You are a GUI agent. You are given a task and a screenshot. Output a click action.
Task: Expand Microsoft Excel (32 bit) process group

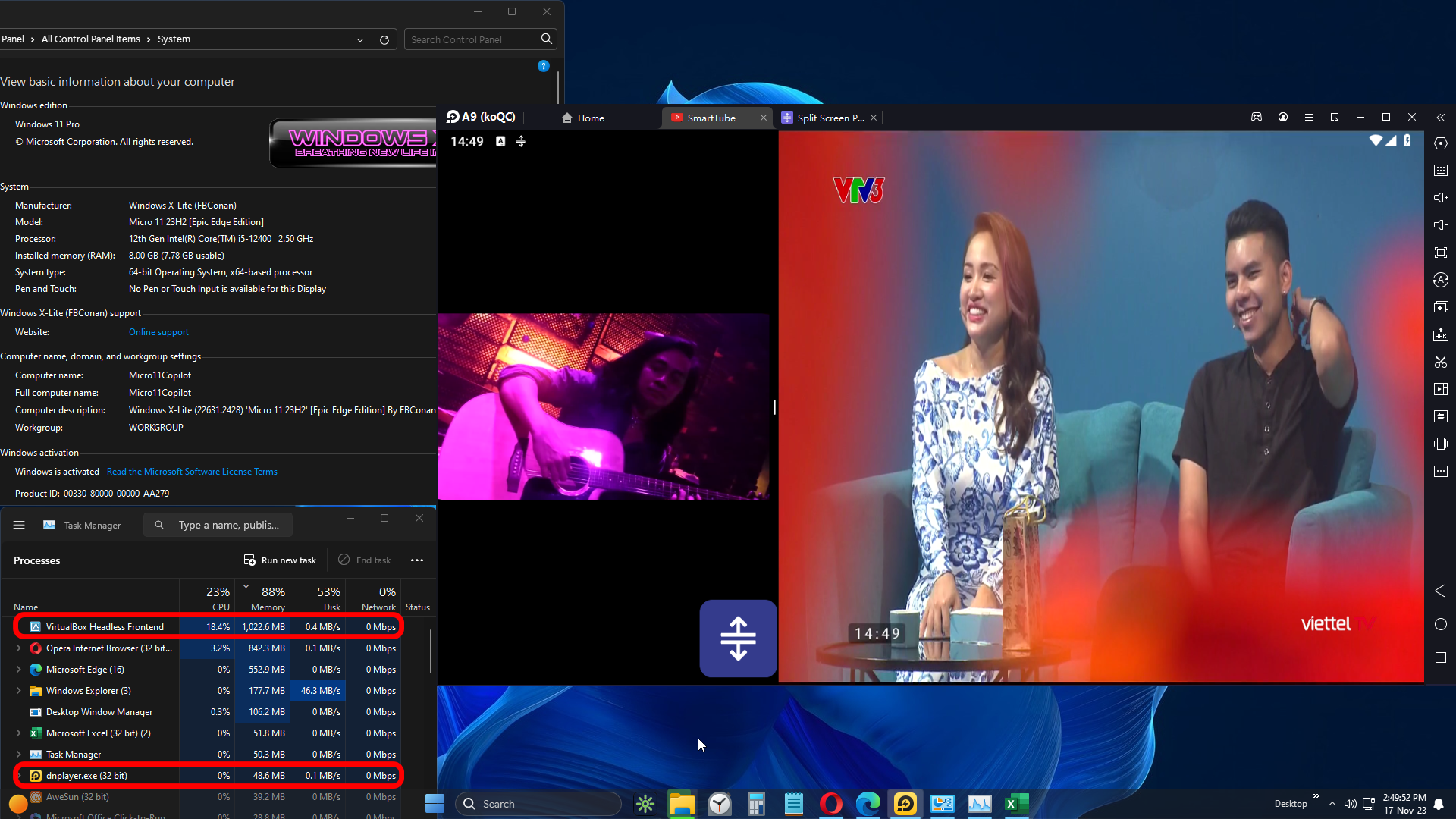click(19, 733)
